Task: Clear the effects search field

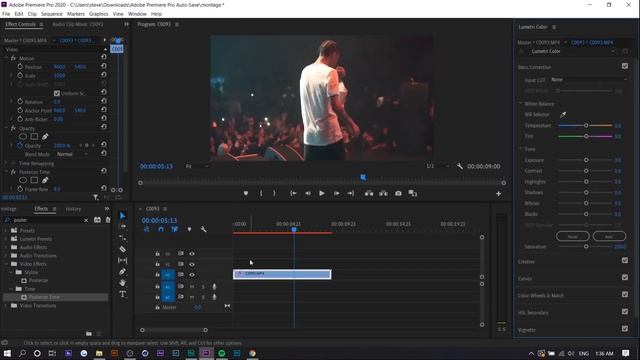Action: coord(86,220)
